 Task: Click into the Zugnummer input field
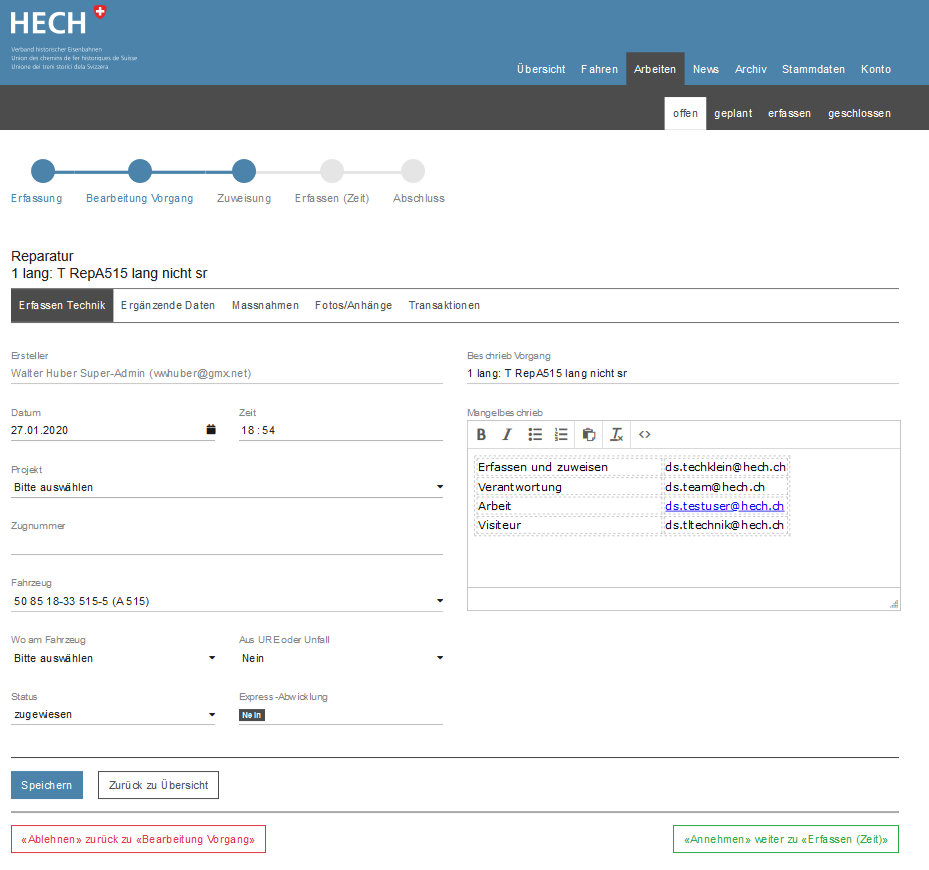(x=226, y=544)
